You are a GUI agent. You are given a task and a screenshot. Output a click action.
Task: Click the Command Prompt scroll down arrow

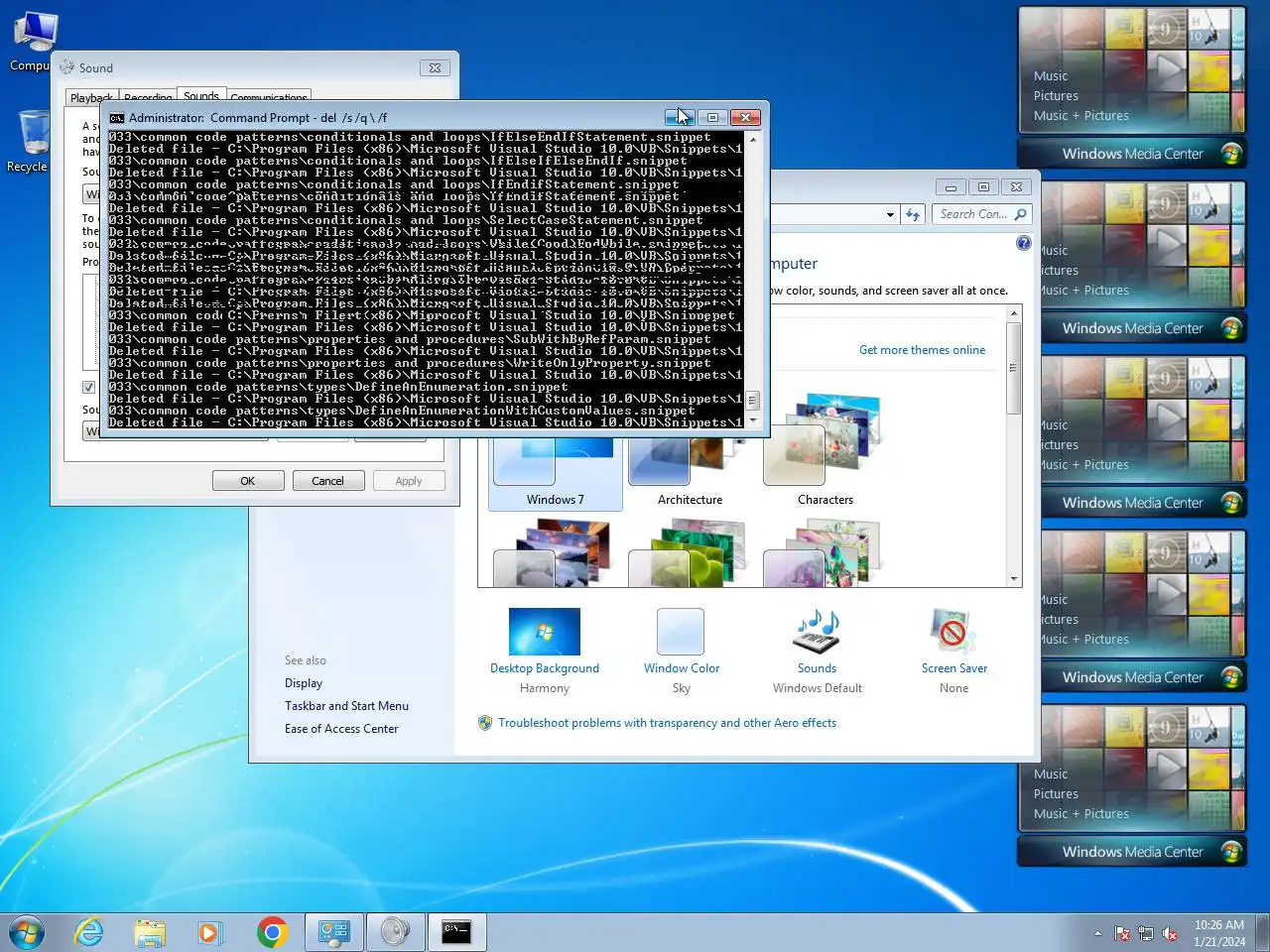[753, 420]
